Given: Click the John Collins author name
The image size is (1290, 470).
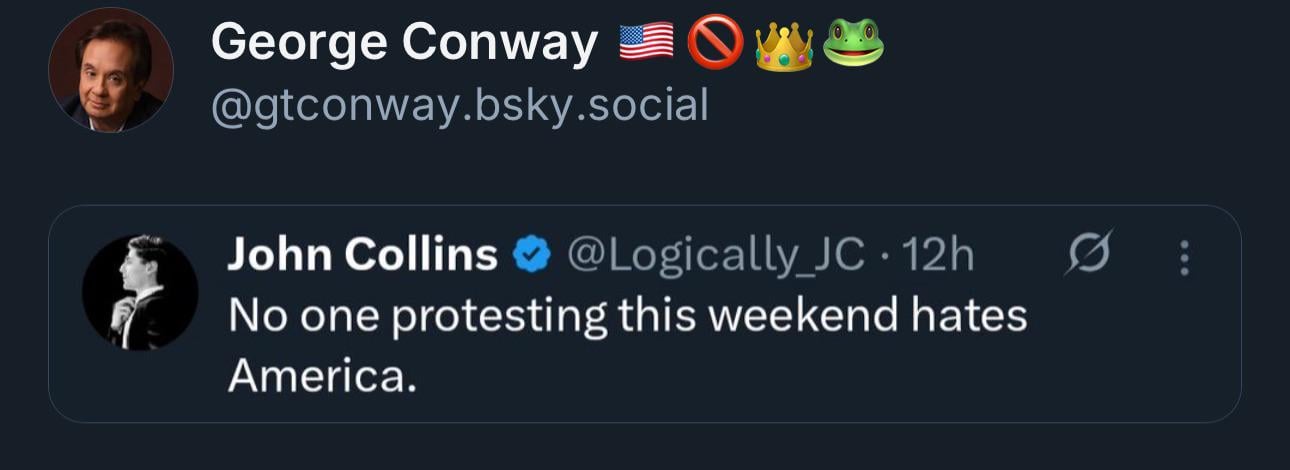Looking at the screenshot, I should coord(362,256).
